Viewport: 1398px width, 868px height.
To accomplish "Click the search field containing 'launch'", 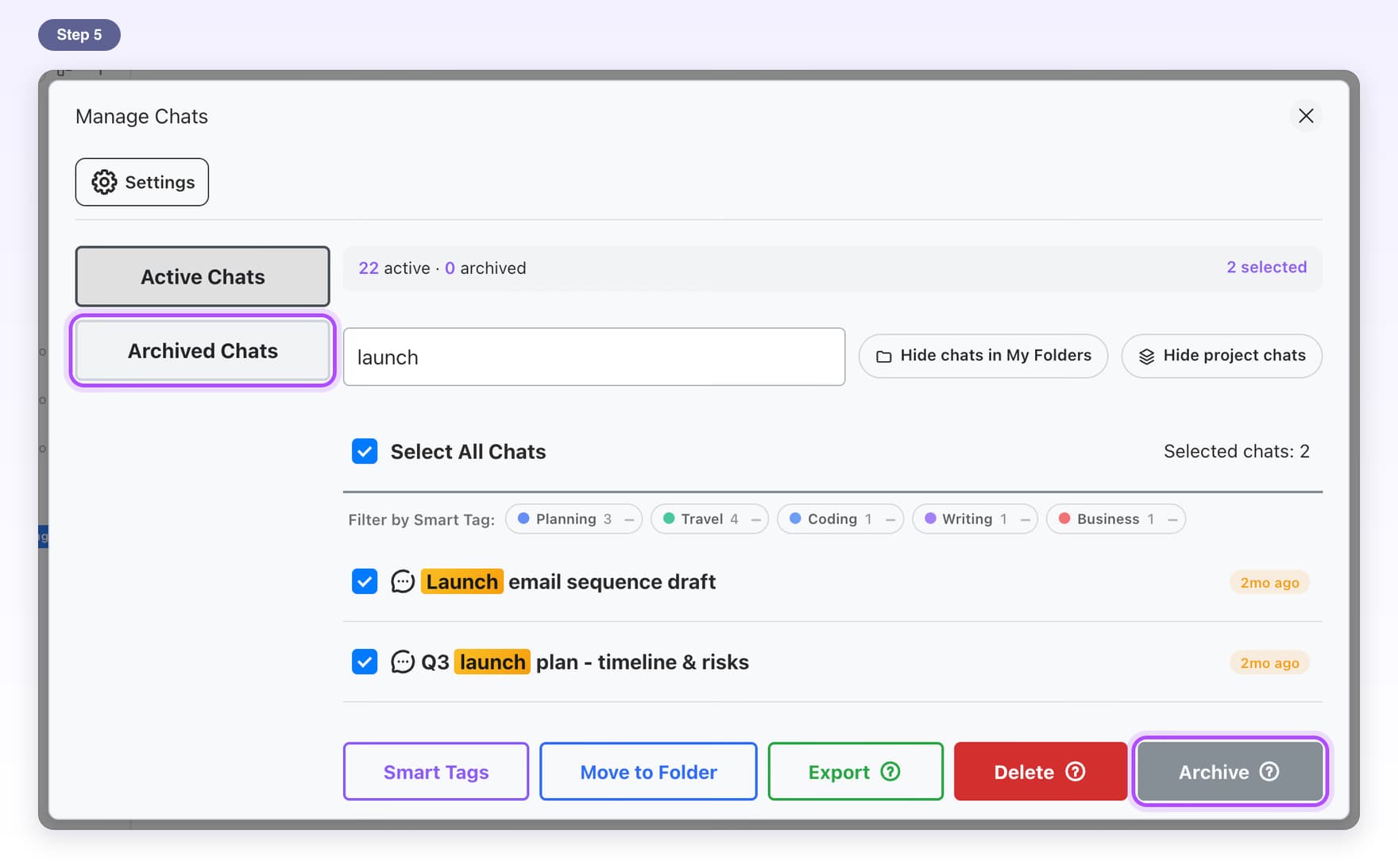I will (594, 357).
